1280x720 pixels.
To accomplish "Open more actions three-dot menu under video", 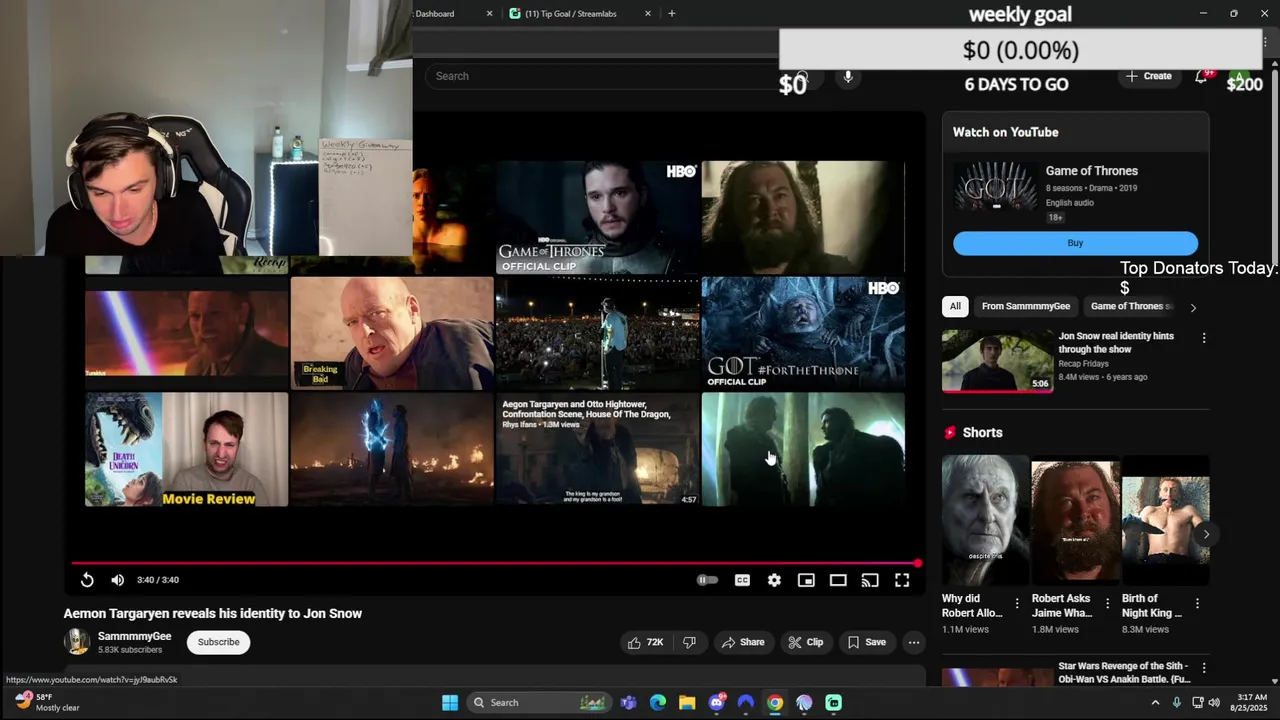I will pos(914,642).
